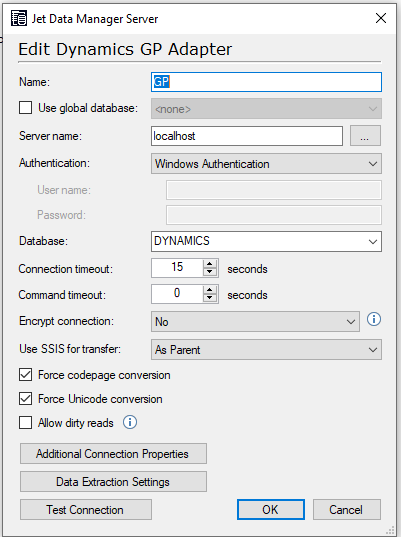Click the Jet Data Manager title icon

click(x=18, y=18)
